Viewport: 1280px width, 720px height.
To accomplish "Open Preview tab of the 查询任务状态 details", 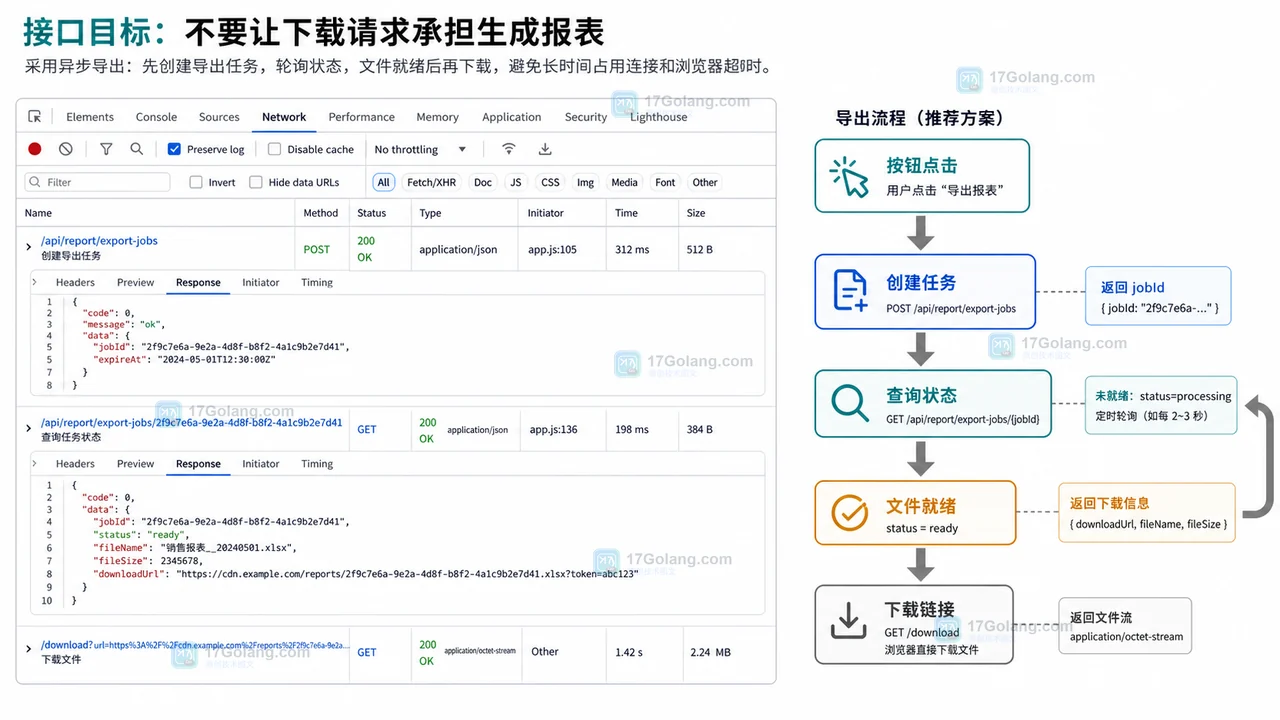I will [x=135, y=463].
